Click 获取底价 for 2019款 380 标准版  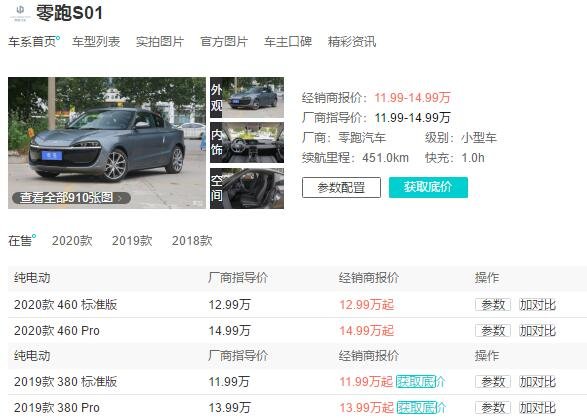tap(420, 382)
